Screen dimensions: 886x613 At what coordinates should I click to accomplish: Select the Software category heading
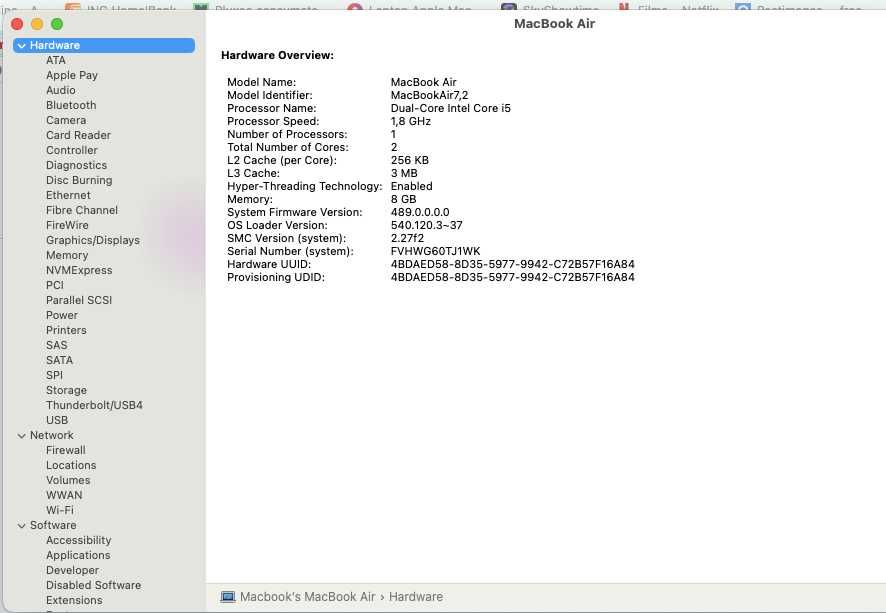53,525
